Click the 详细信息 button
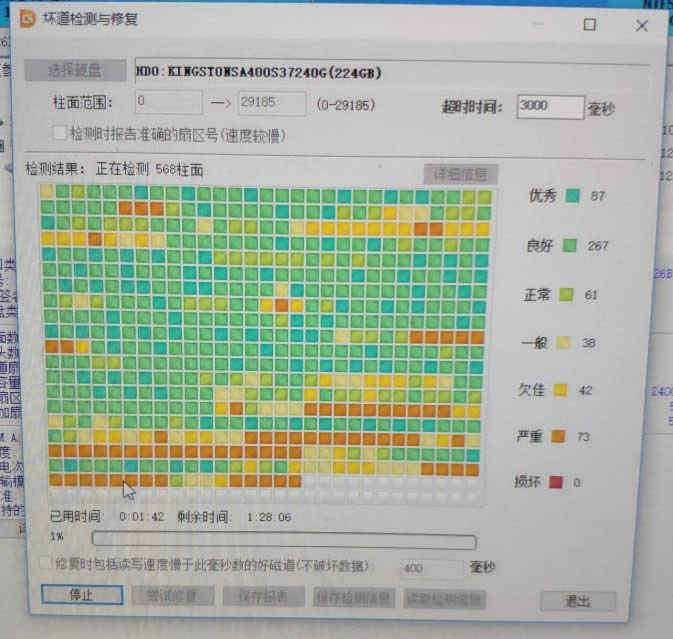Screen dimensions: 673x639 tap(461, 175)
